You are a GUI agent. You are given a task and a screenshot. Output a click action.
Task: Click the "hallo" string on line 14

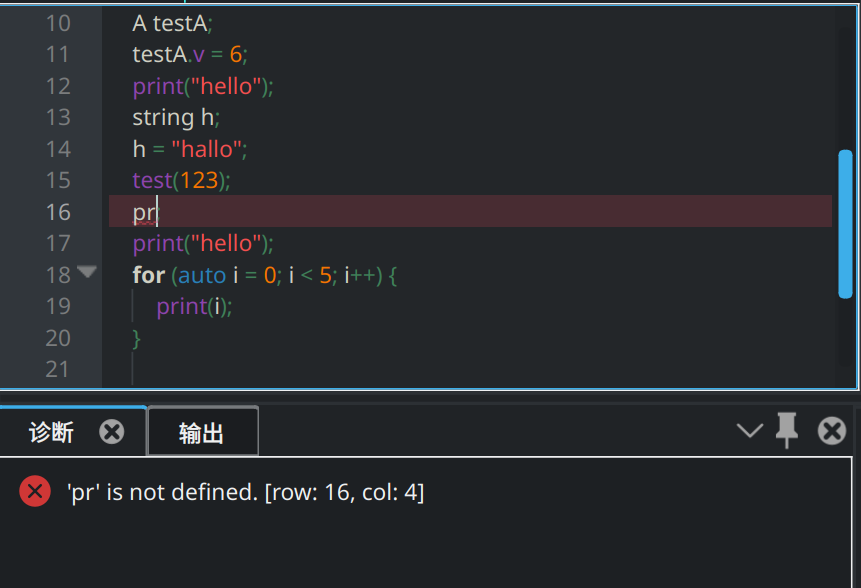click(x=207, y=149)
